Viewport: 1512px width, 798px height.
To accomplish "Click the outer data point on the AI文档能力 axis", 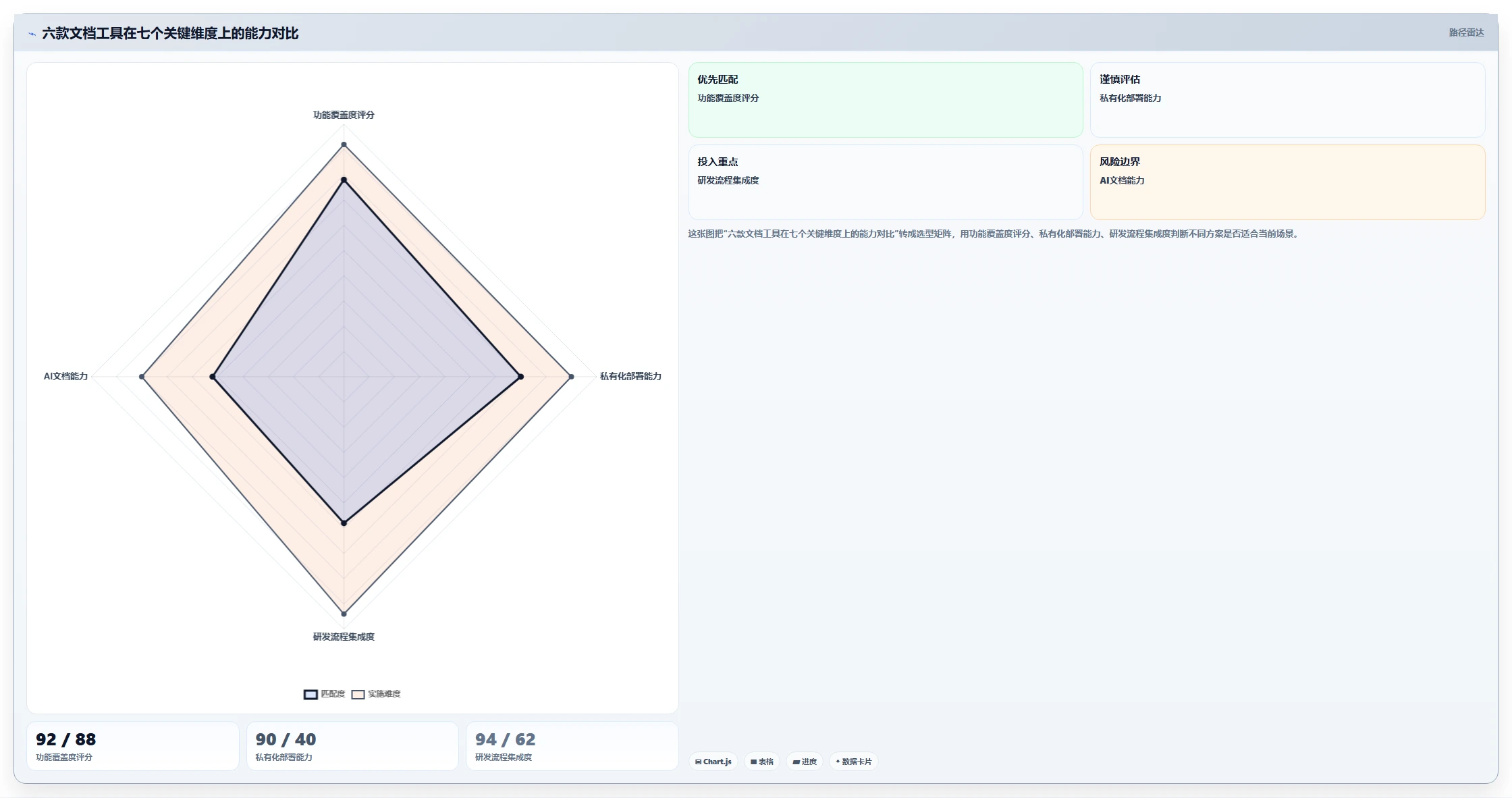I will [x=142, y=377].
